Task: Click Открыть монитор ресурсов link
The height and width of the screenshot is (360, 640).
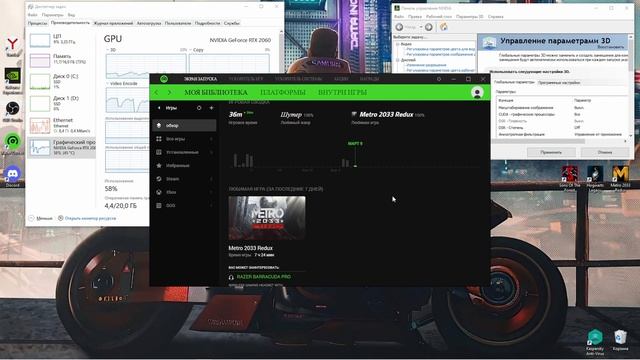Action: click(x=87, y=218)
